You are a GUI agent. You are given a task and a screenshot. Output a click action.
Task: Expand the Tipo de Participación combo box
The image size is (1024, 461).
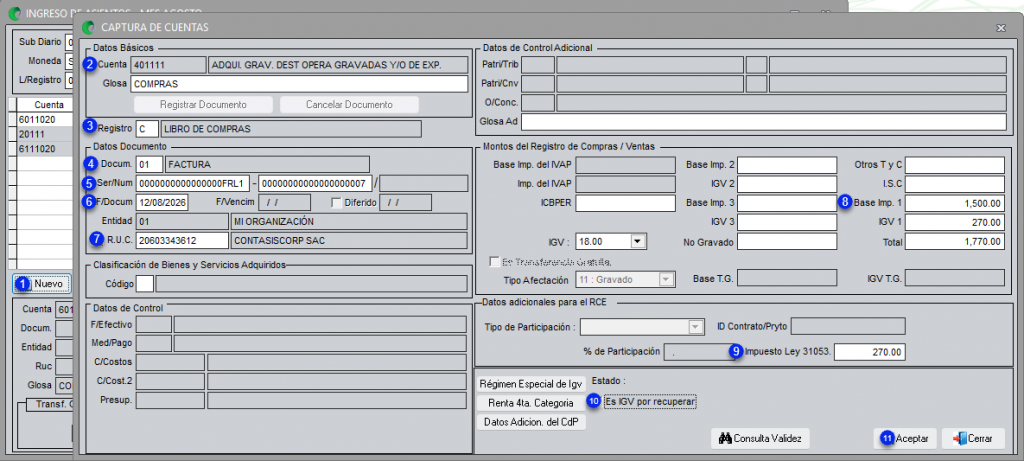[697, 326]
